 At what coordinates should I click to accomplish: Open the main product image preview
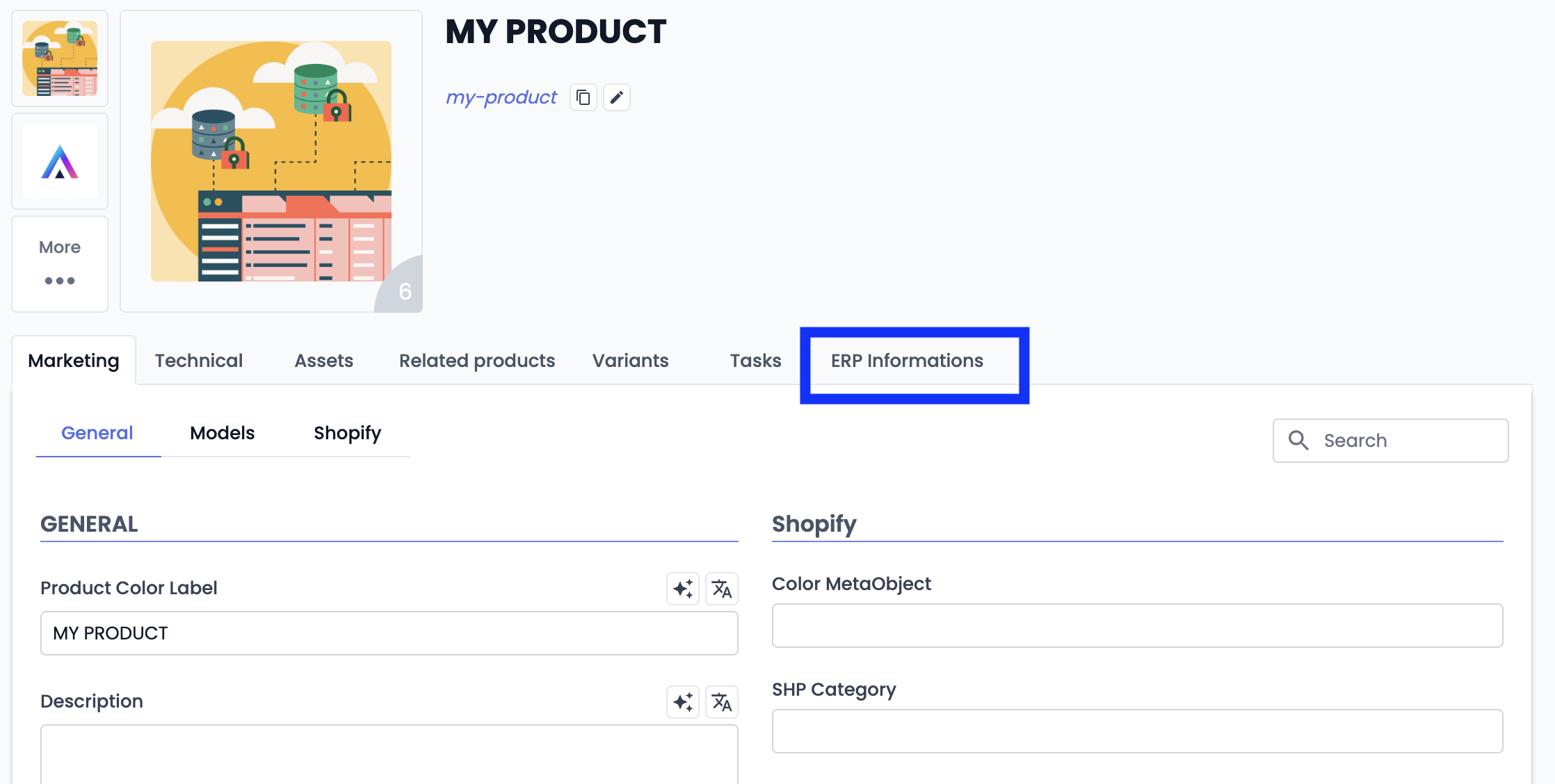pos(271,161)
